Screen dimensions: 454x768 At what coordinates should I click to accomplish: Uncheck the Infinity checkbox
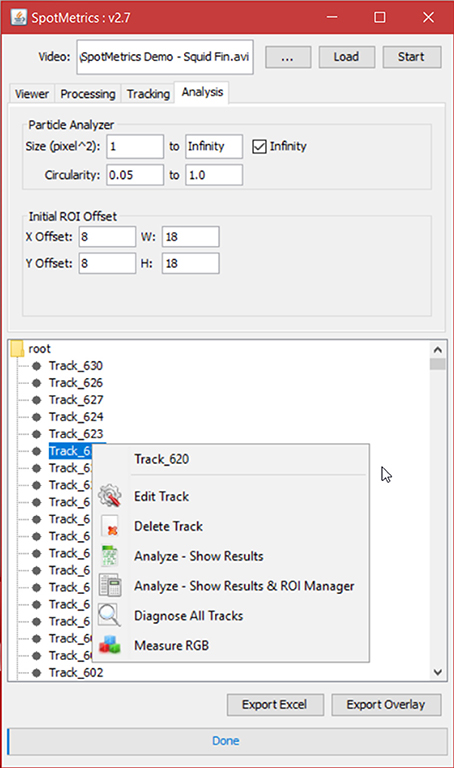pyautogui.click(x=259, y=146)
